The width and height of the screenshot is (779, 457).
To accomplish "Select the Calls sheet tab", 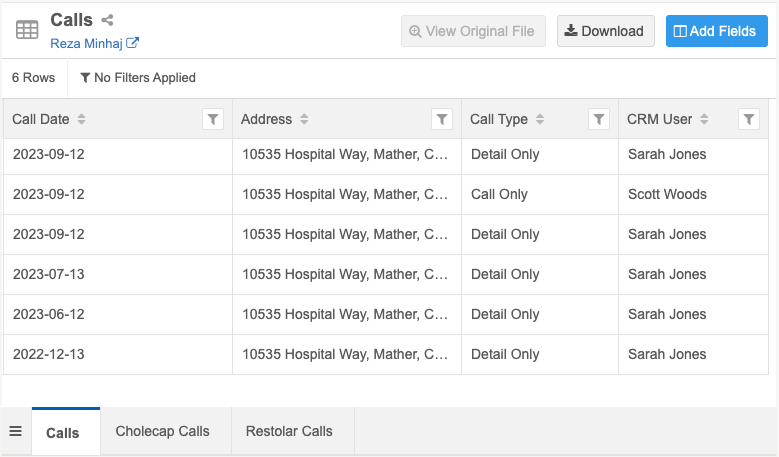I will pyautogui.click(x=63, y=432).
